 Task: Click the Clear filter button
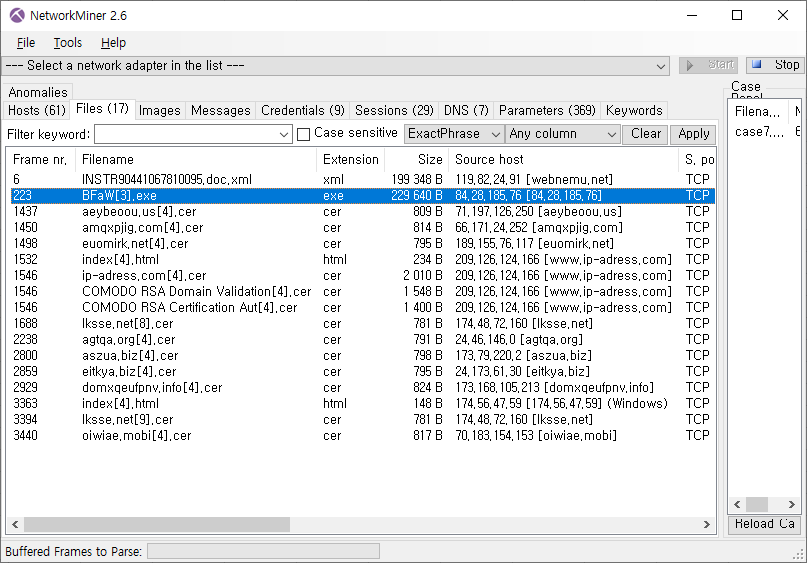645,134
